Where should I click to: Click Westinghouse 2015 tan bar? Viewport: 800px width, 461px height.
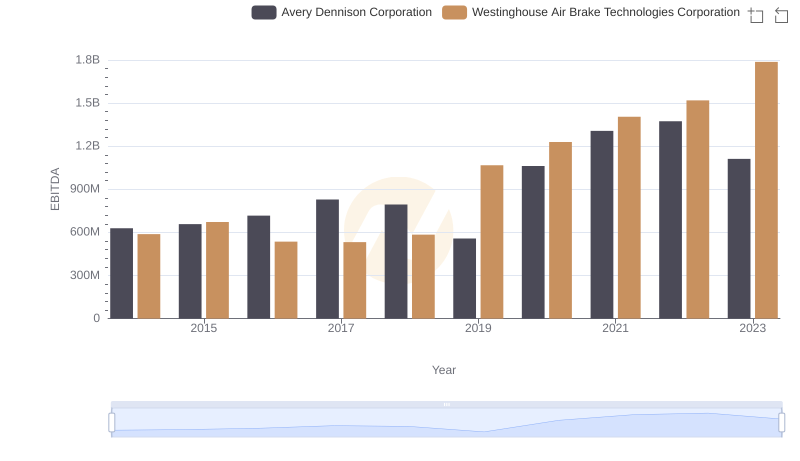point(217,270)
